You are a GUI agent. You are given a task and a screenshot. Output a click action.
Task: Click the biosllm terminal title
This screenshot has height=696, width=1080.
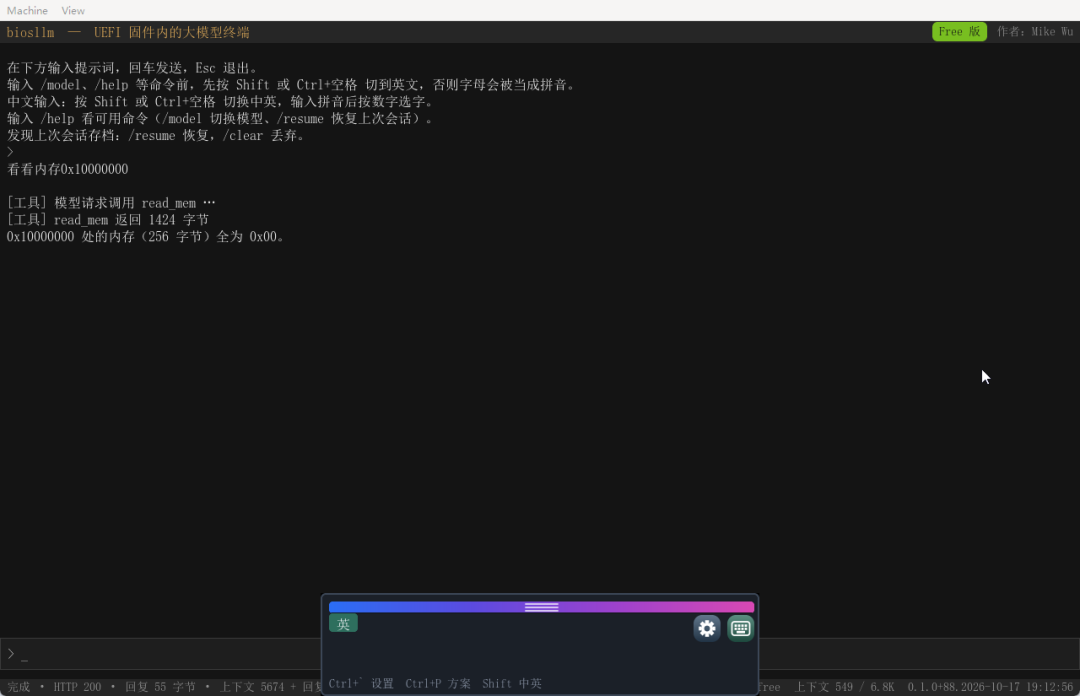point(128,32)
